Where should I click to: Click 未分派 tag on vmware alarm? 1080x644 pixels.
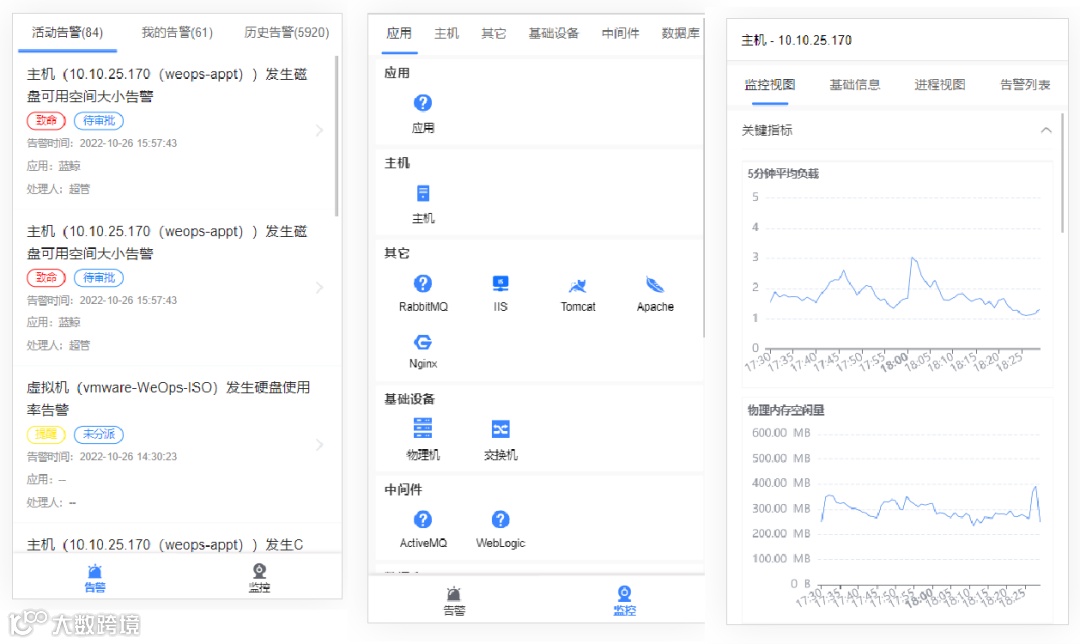point(99,434)
